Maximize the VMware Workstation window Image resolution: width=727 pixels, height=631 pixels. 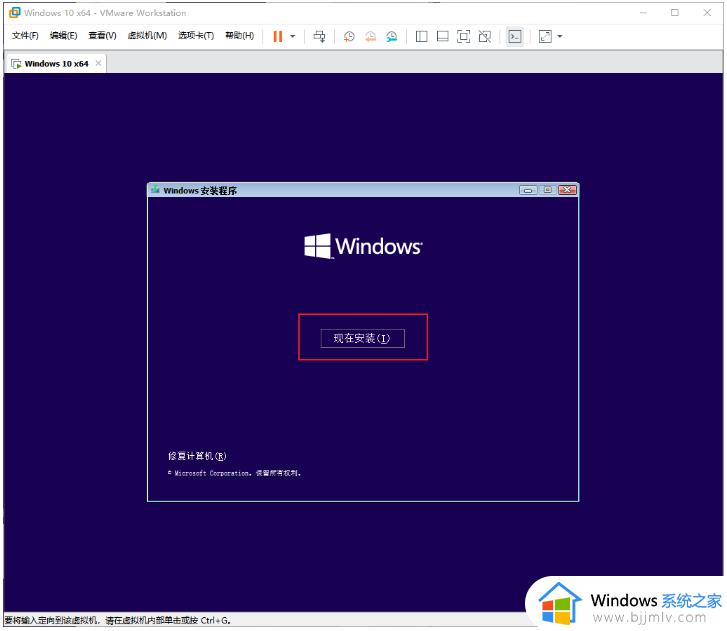pos(675,13)
